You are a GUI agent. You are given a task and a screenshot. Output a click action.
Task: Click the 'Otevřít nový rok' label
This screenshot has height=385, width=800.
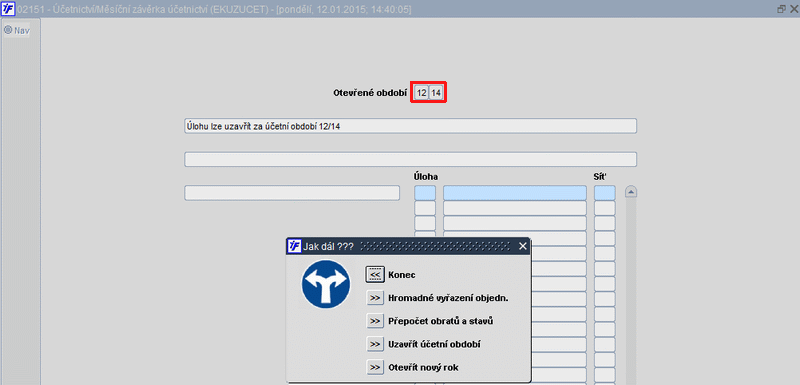[423, 368]
